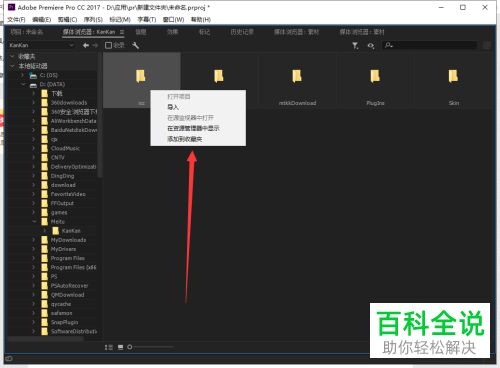The image size is (500, 368).
Task: Select the MyDrivers folder row
Action: (53, 249)
